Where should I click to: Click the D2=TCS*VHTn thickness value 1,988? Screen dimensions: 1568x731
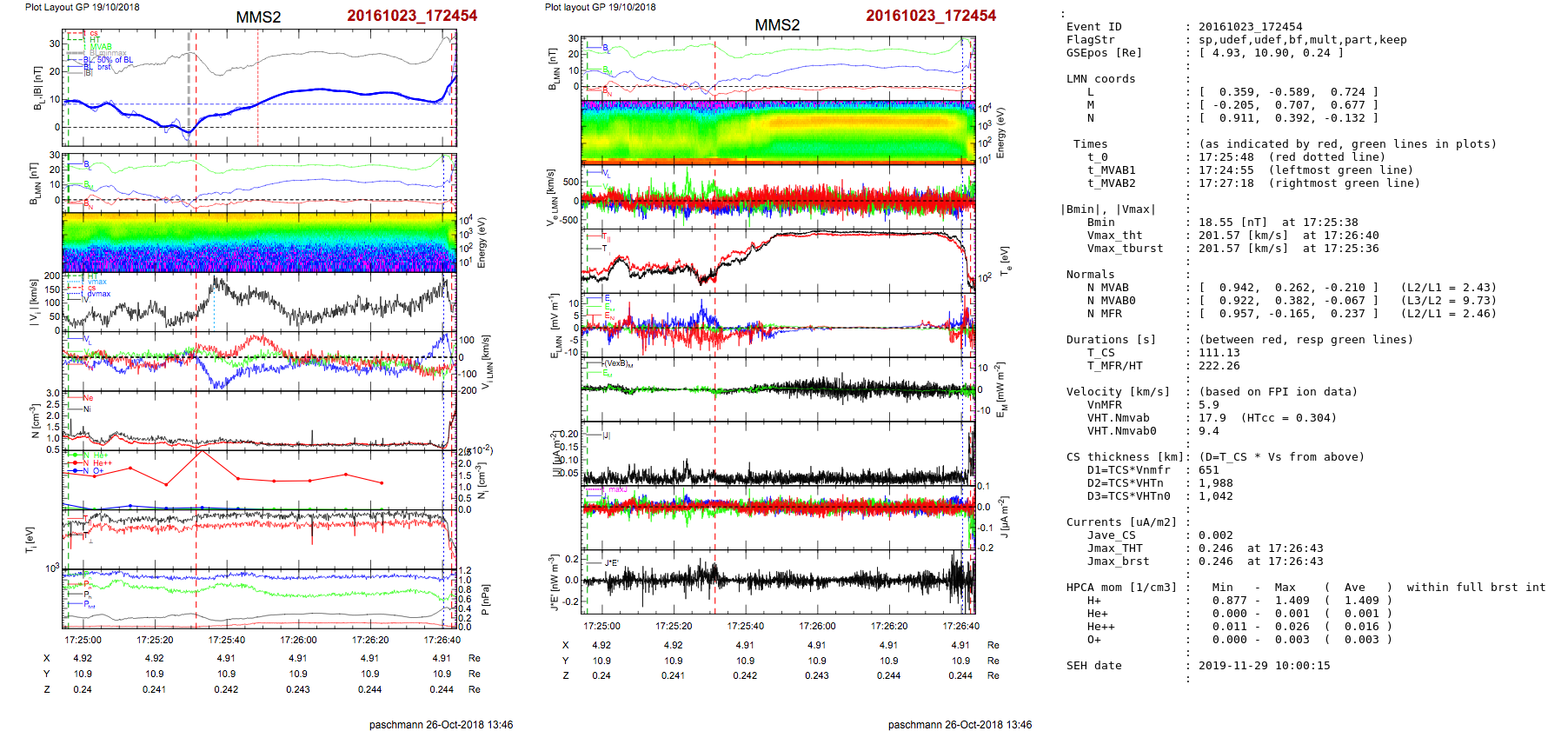point(1215,483)
